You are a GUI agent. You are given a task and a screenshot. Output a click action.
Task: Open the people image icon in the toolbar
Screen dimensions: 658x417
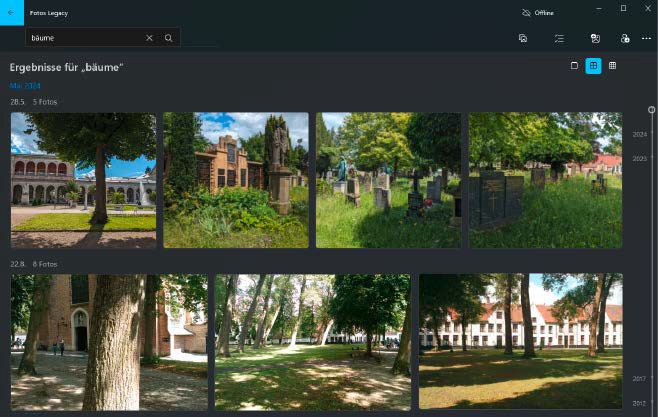click(x=595, y=38)
